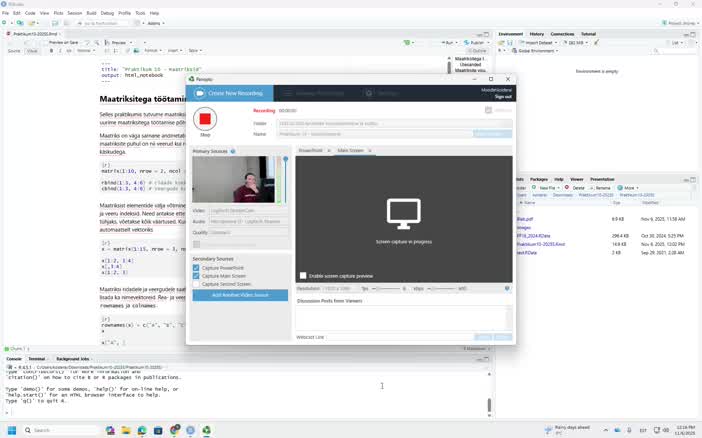Click the webcam preview thumbnail
This screenshot has width=702, height=438.
pos(234,179)
